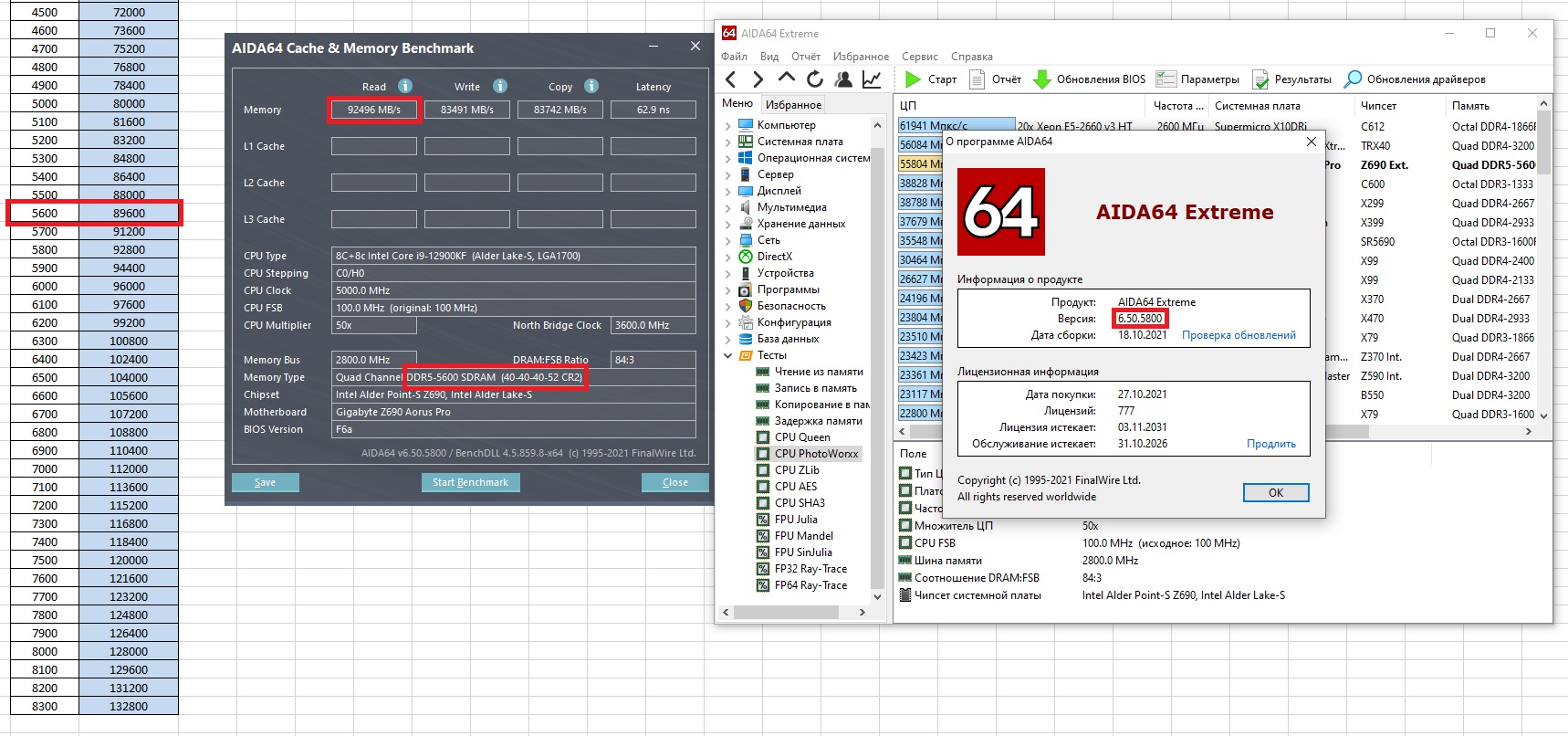The height and width of the screenshot is (736, 1568).
Task: Open the line graph icon in AIDA64 toolbar
Action: pos(872,79)
